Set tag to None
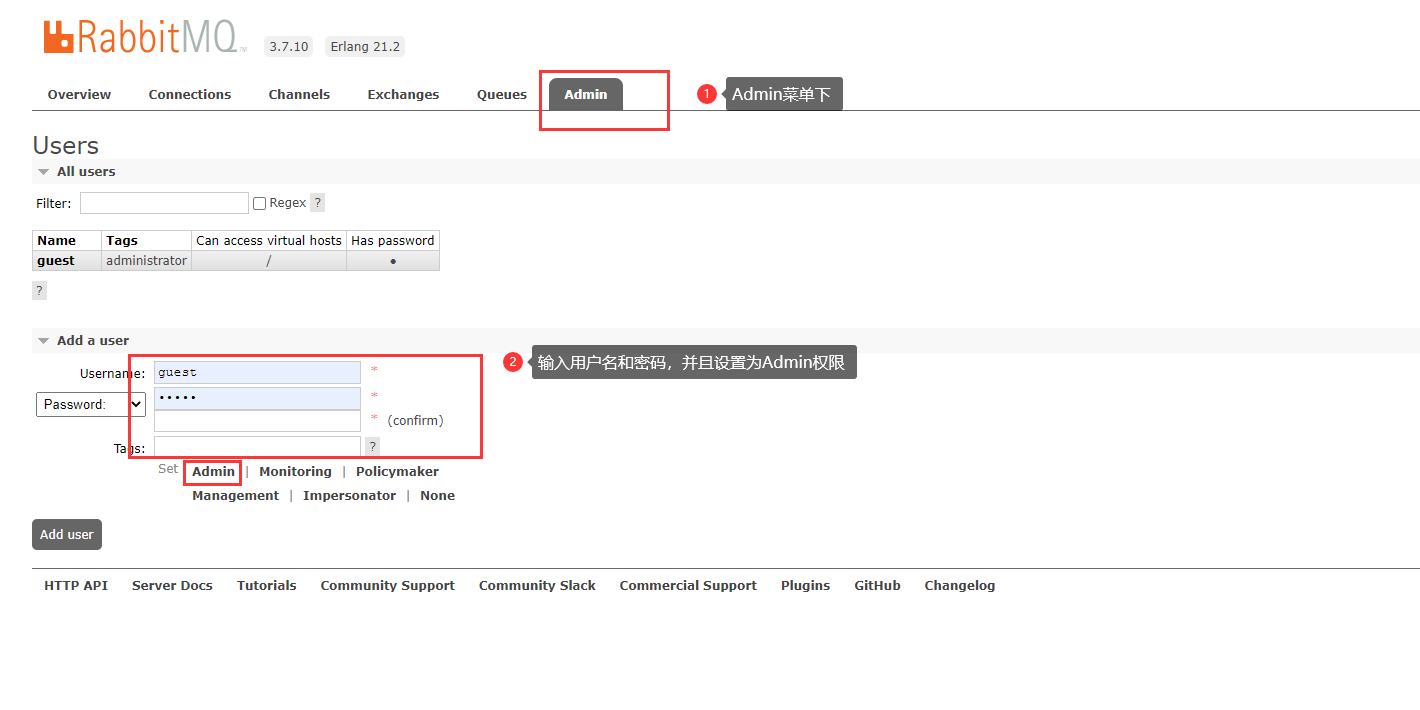This screenshot has height=710, width=1420. point(437,496)
